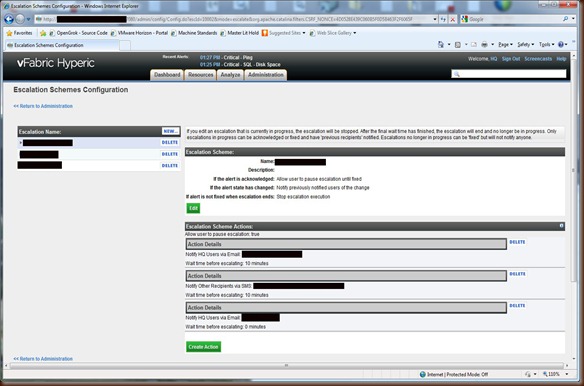Open the Hyperic Help link
The image size is (584, 386).
561,59
